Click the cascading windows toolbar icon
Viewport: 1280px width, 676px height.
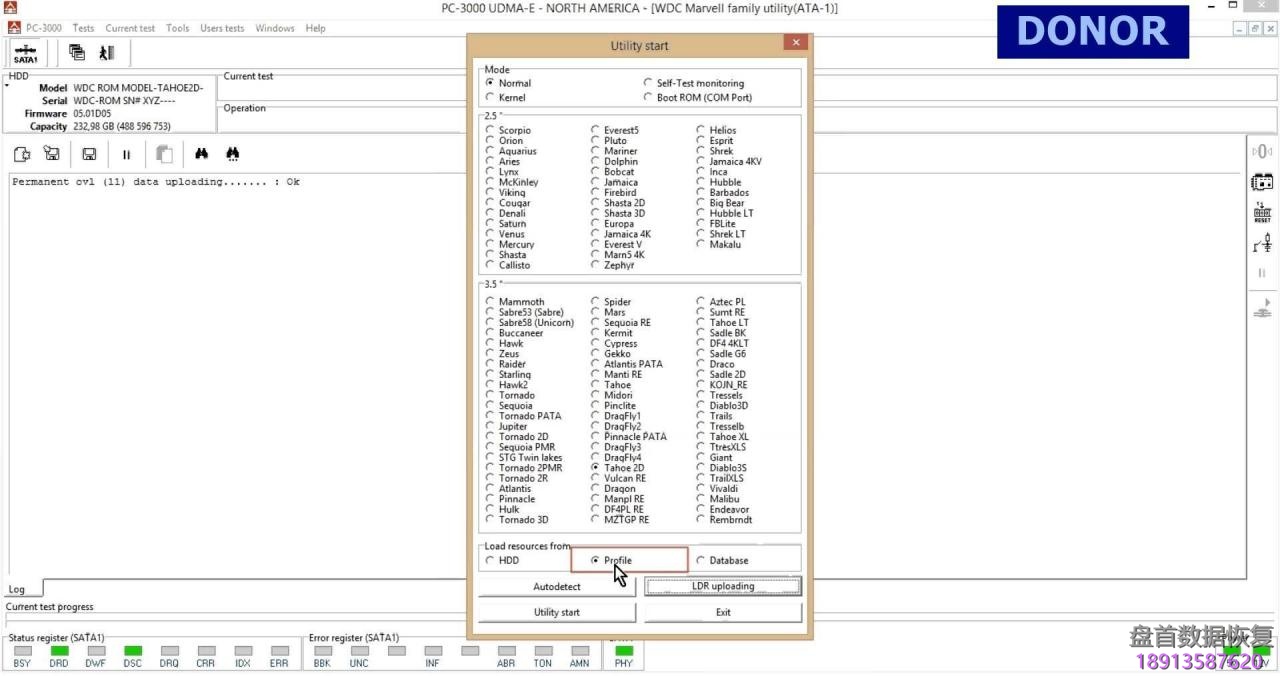(x=77, y=53)
